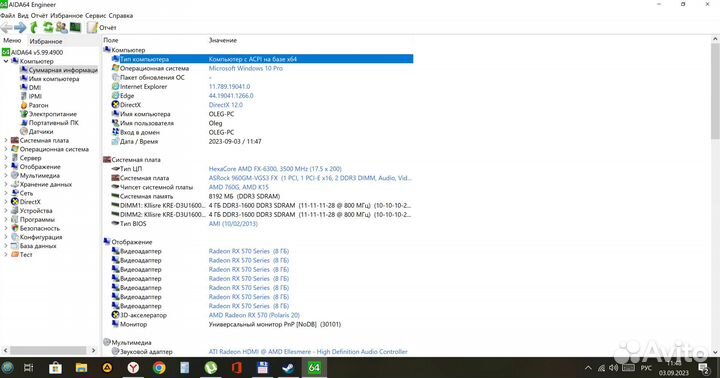Screen dimensions: 720x378
Task: Select the Конфигурация tree item
Action: pos(37,237)
